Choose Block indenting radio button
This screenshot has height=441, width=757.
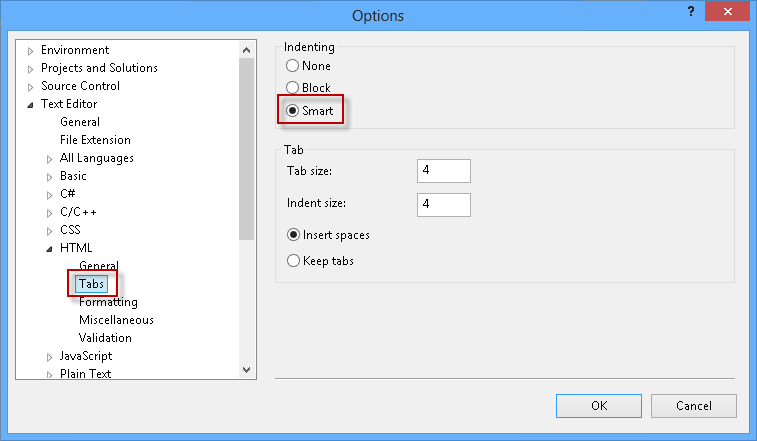[293, 88]
